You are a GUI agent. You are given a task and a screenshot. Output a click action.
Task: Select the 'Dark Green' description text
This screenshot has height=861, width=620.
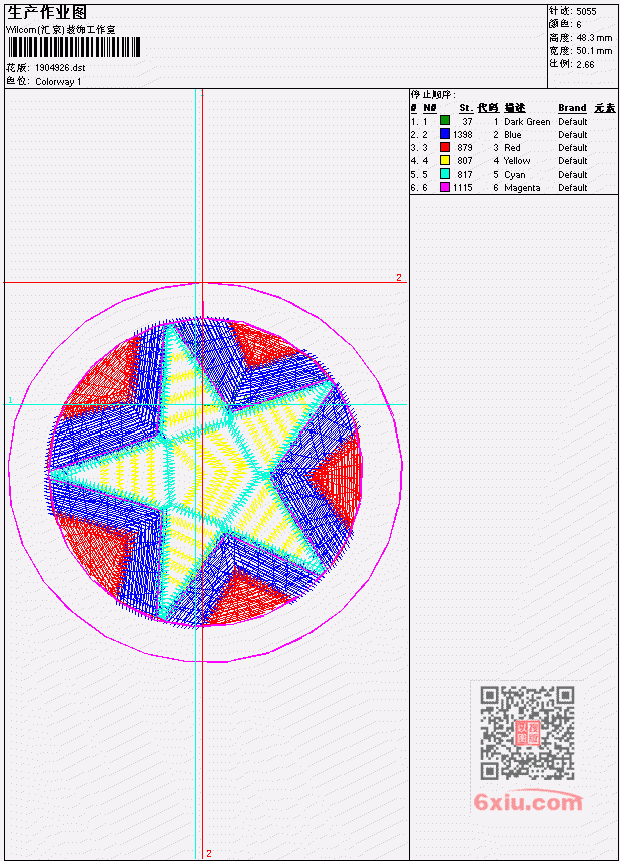pos(527,121)
